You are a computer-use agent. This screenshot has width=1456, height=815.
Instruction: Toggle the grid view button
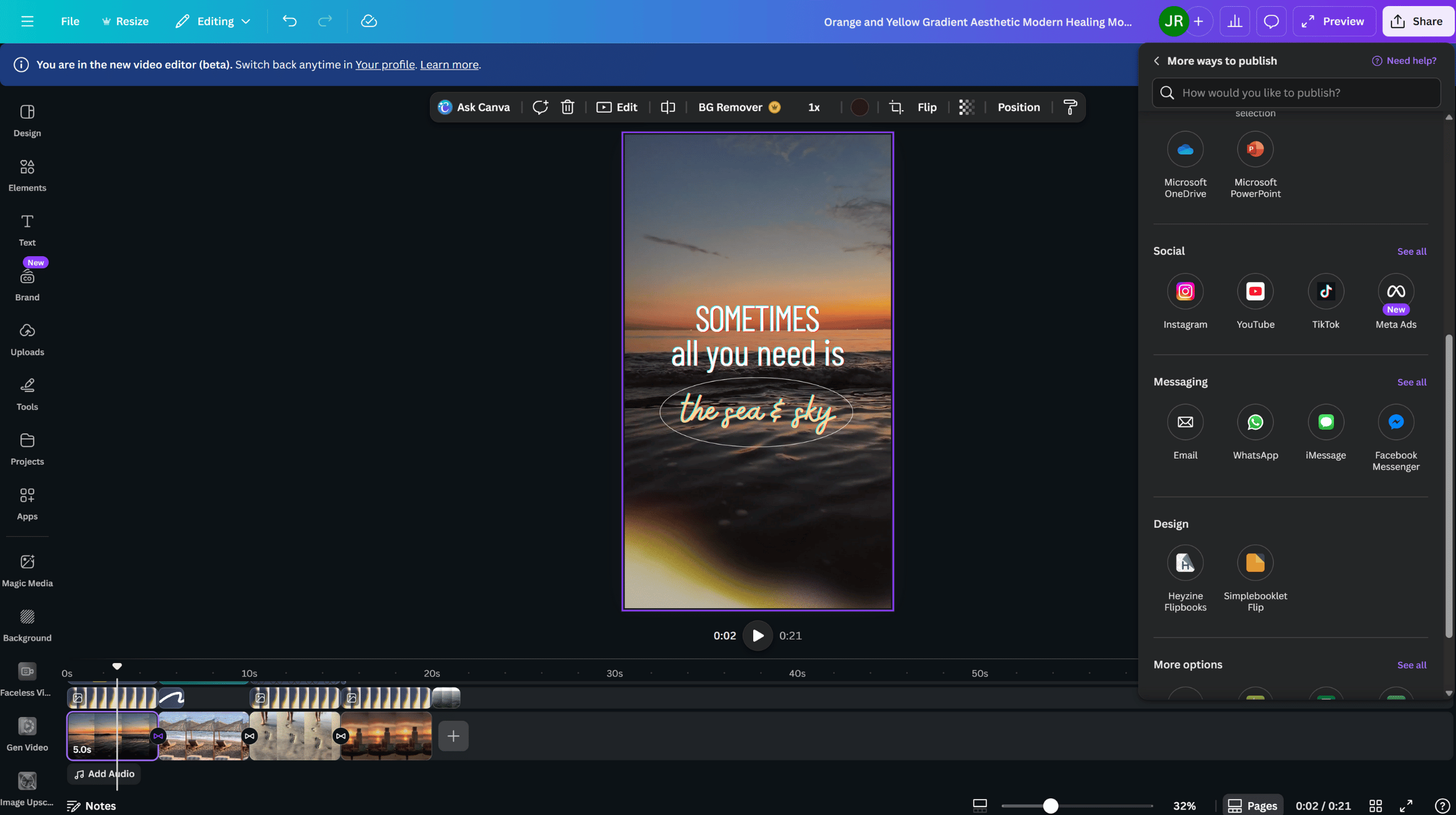(x=1375, y=806)
